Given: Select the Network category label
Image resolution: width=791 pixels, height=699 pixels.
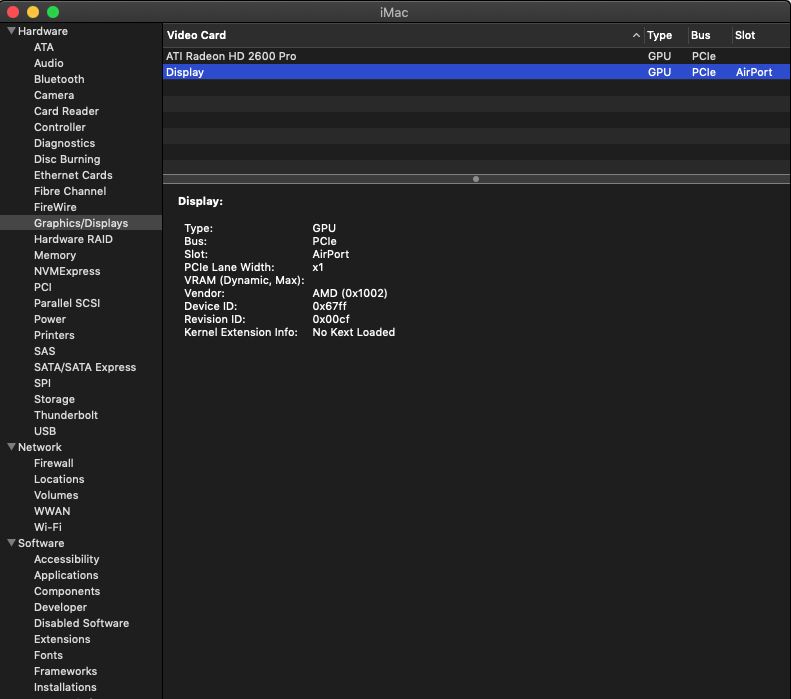Looking at the screenshot, I should 40,447.
